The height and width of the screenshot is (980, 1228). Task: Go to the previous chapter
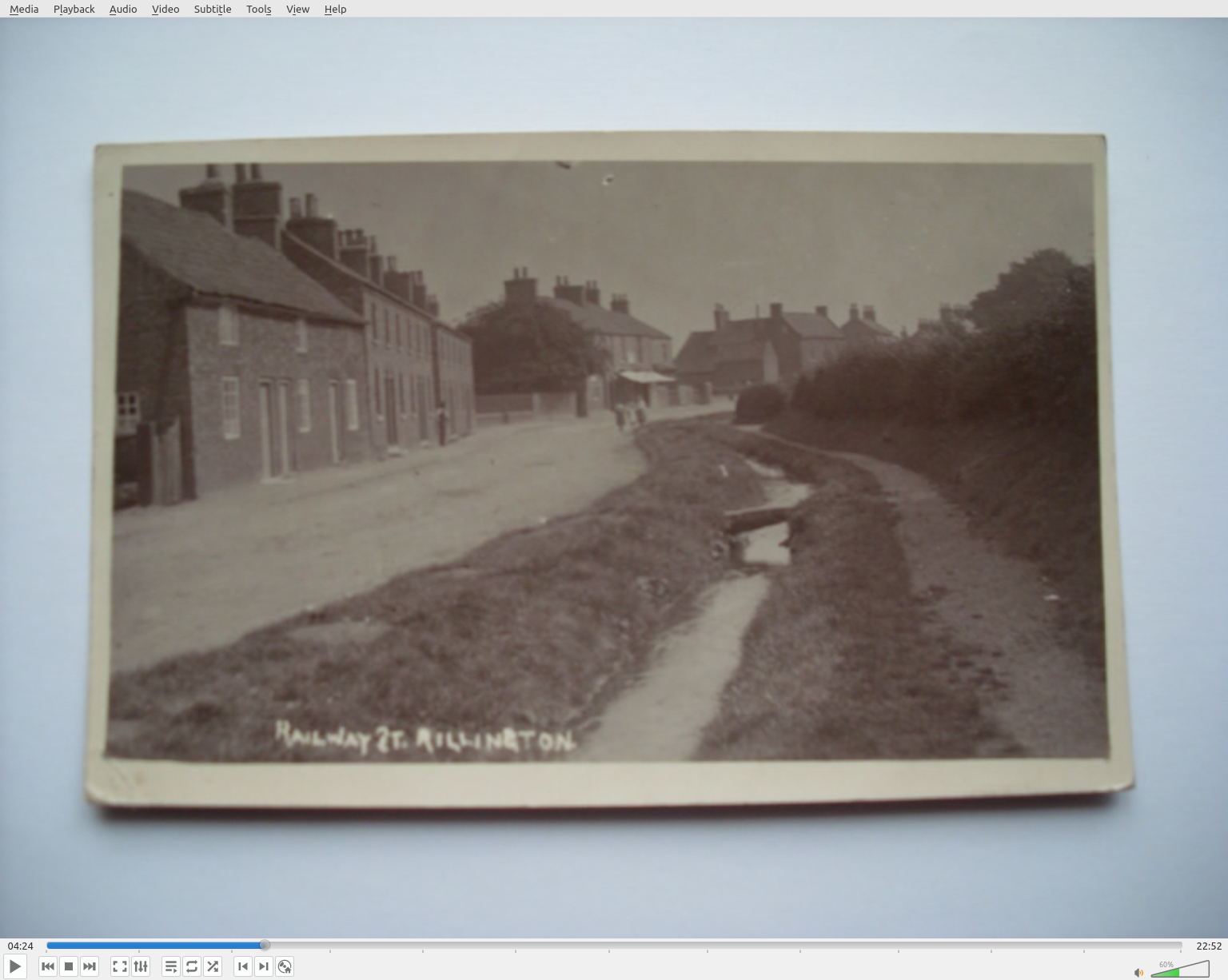(x=243, y=966)
